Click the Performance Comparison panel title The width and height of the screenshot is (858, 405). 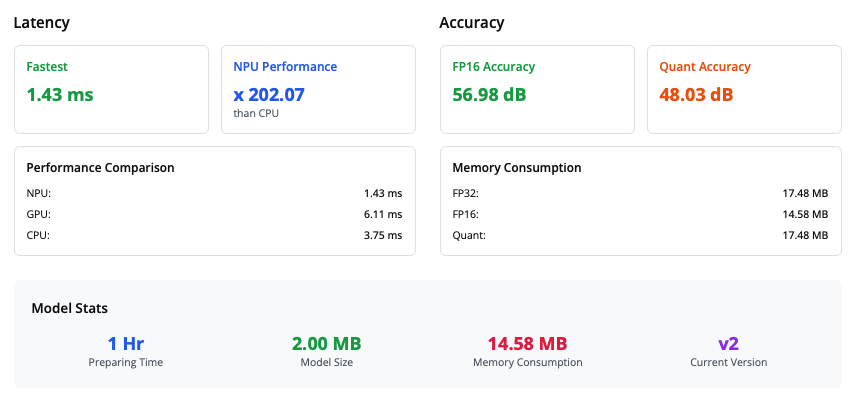[100, 168]
